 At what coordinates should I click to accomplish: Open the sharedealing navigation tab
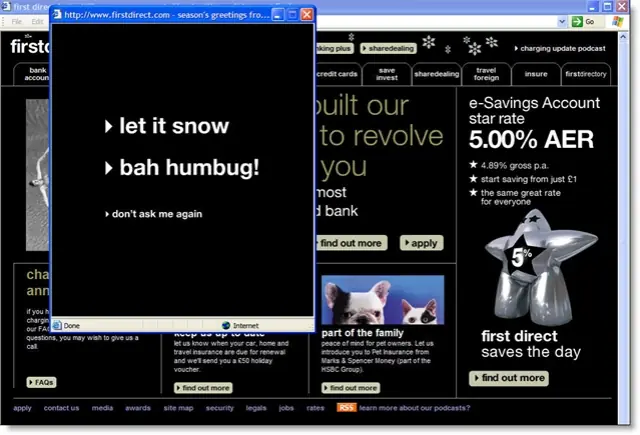click(436, 74)
